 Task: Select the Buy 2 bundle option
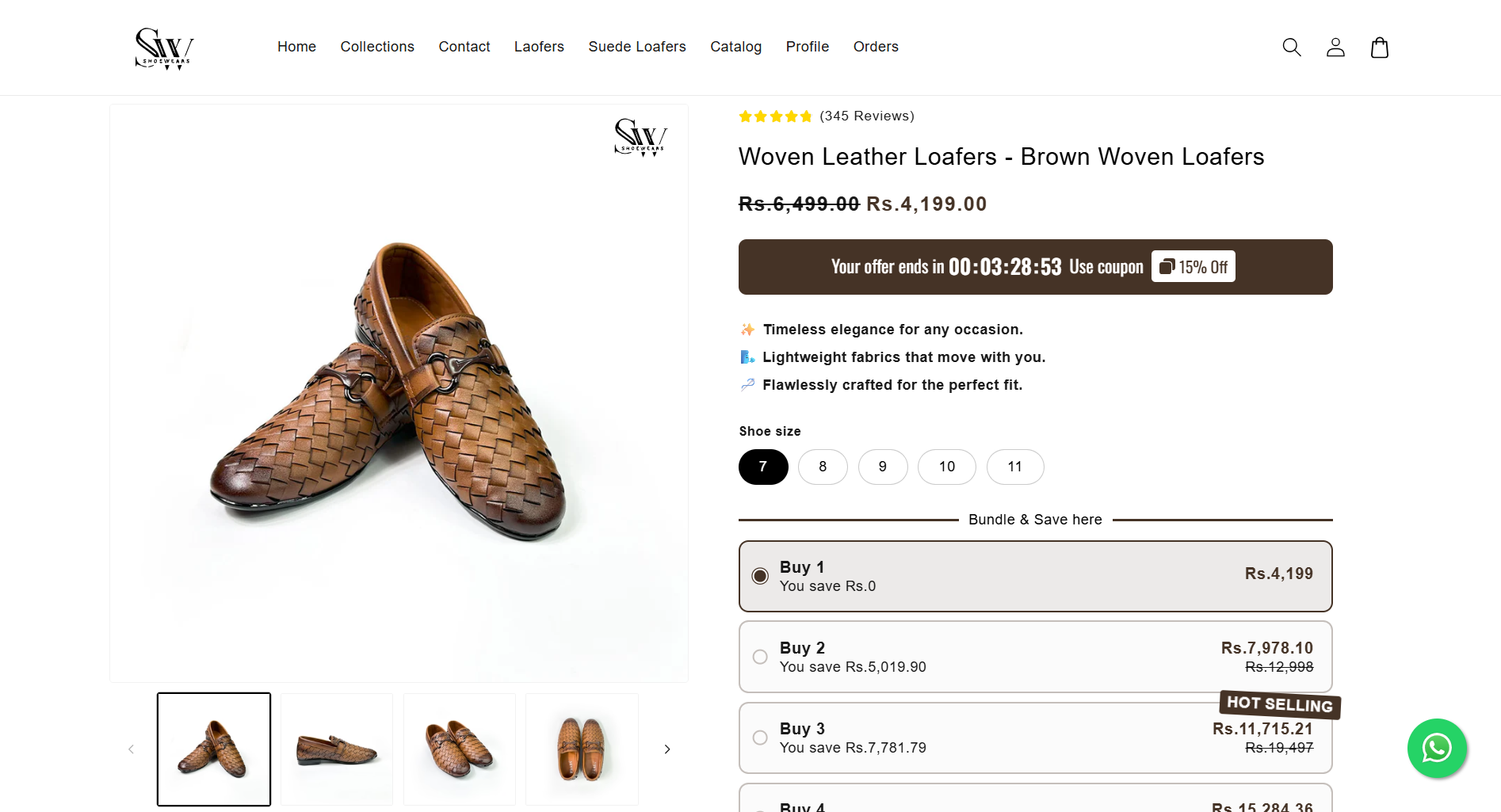coord(760,657)
